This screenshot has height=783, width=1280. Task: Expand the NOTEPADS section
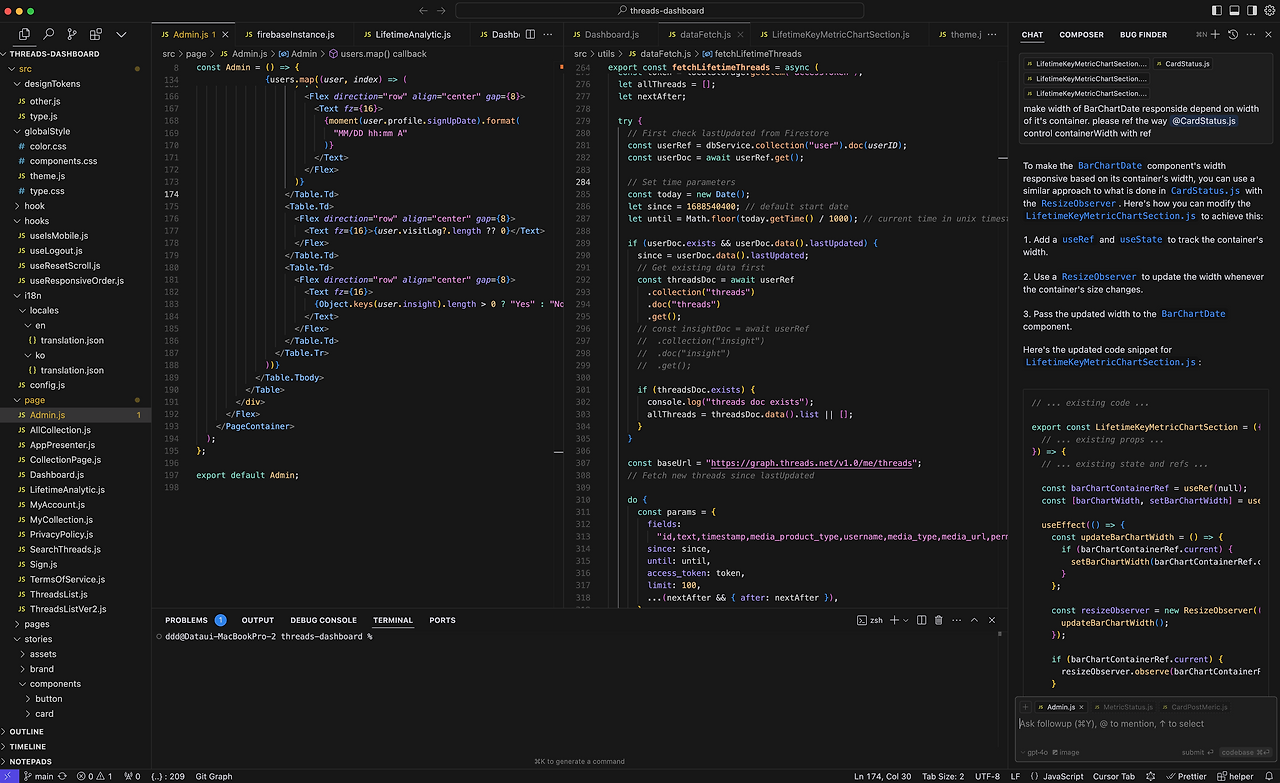pos(75,762)
